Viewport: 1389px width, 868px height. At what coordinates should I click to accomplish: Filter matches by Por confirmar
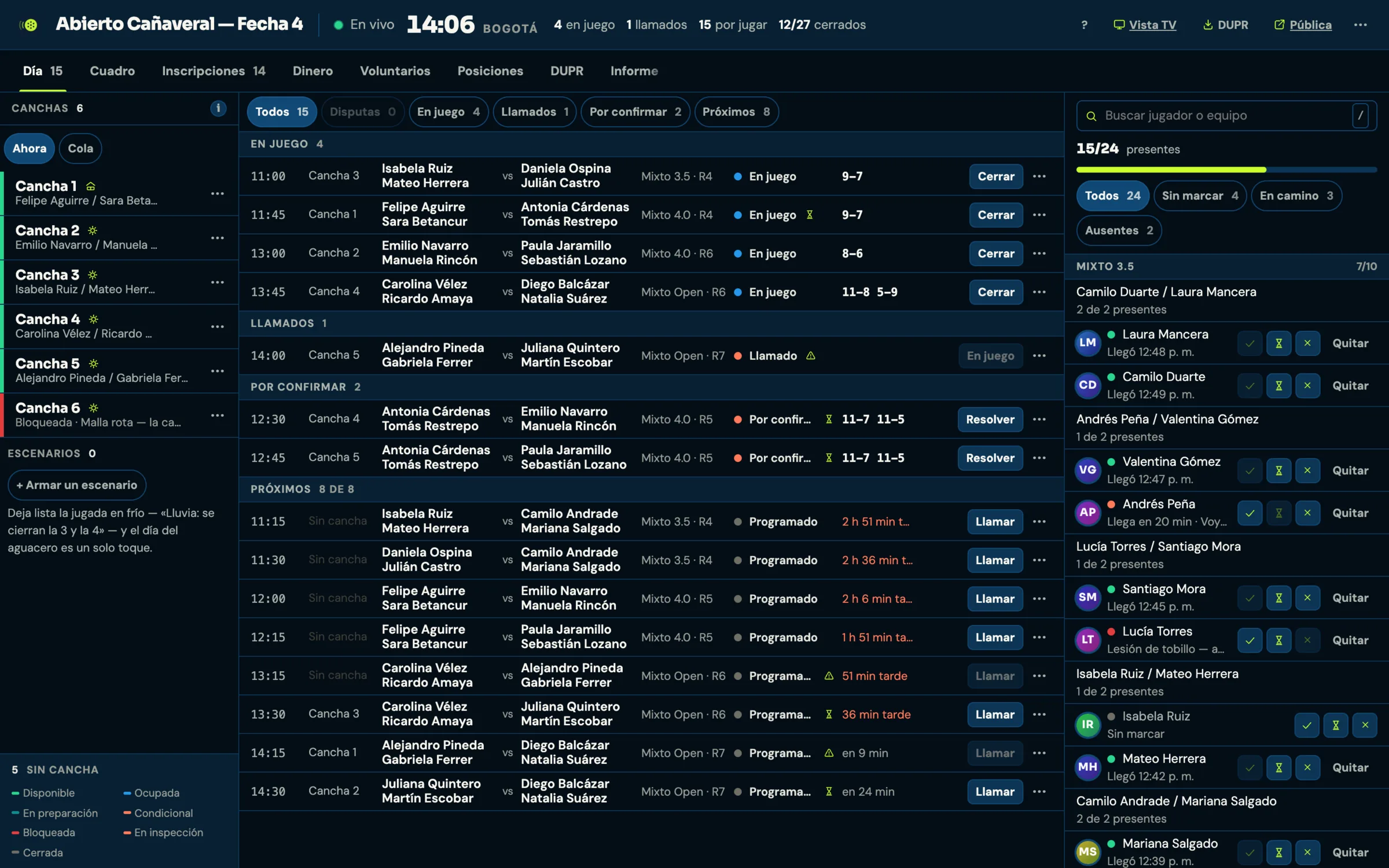coord(635,112)
